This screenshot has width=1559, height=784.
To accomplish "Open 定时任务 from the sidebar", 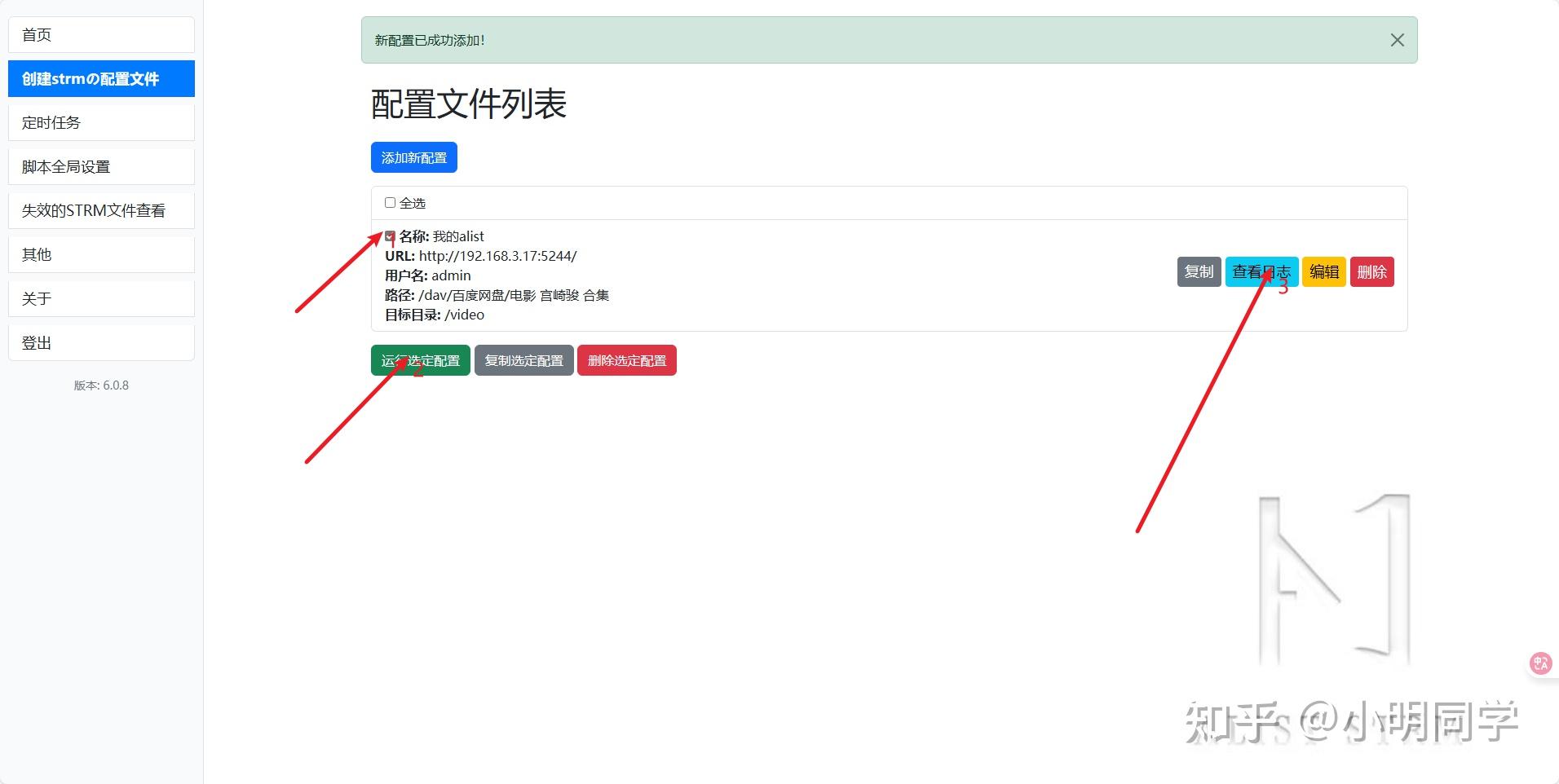I will pyautogui.click(x=101, y=122).
